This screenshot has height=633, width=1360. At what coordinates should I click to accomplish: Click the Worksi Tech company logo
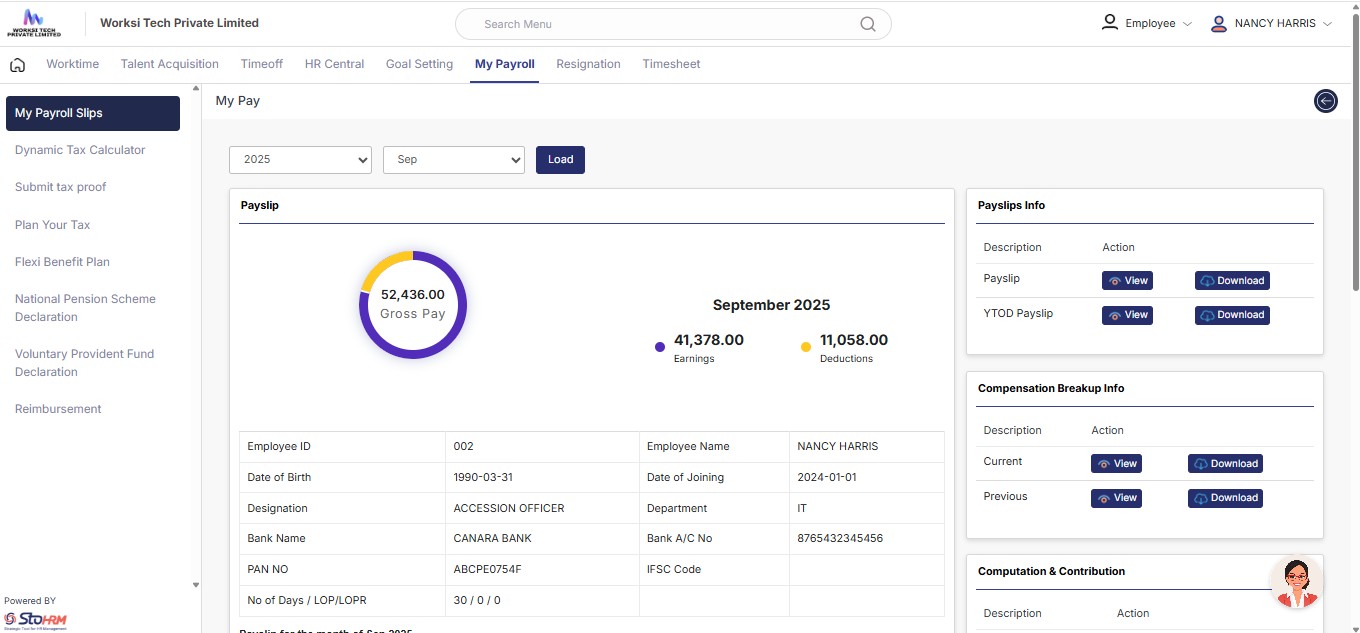[x=34, y=23]
